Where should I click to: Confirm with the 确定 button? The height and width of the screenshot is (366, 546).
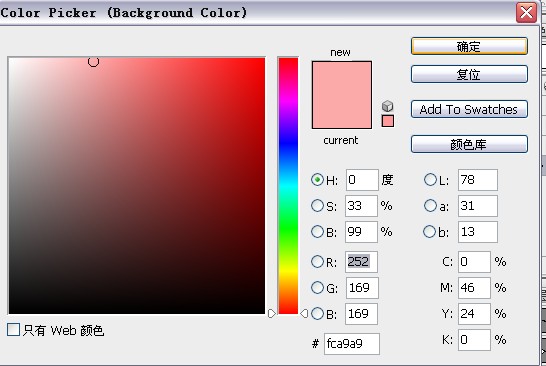pyautogui.click(x=469, y=46)
